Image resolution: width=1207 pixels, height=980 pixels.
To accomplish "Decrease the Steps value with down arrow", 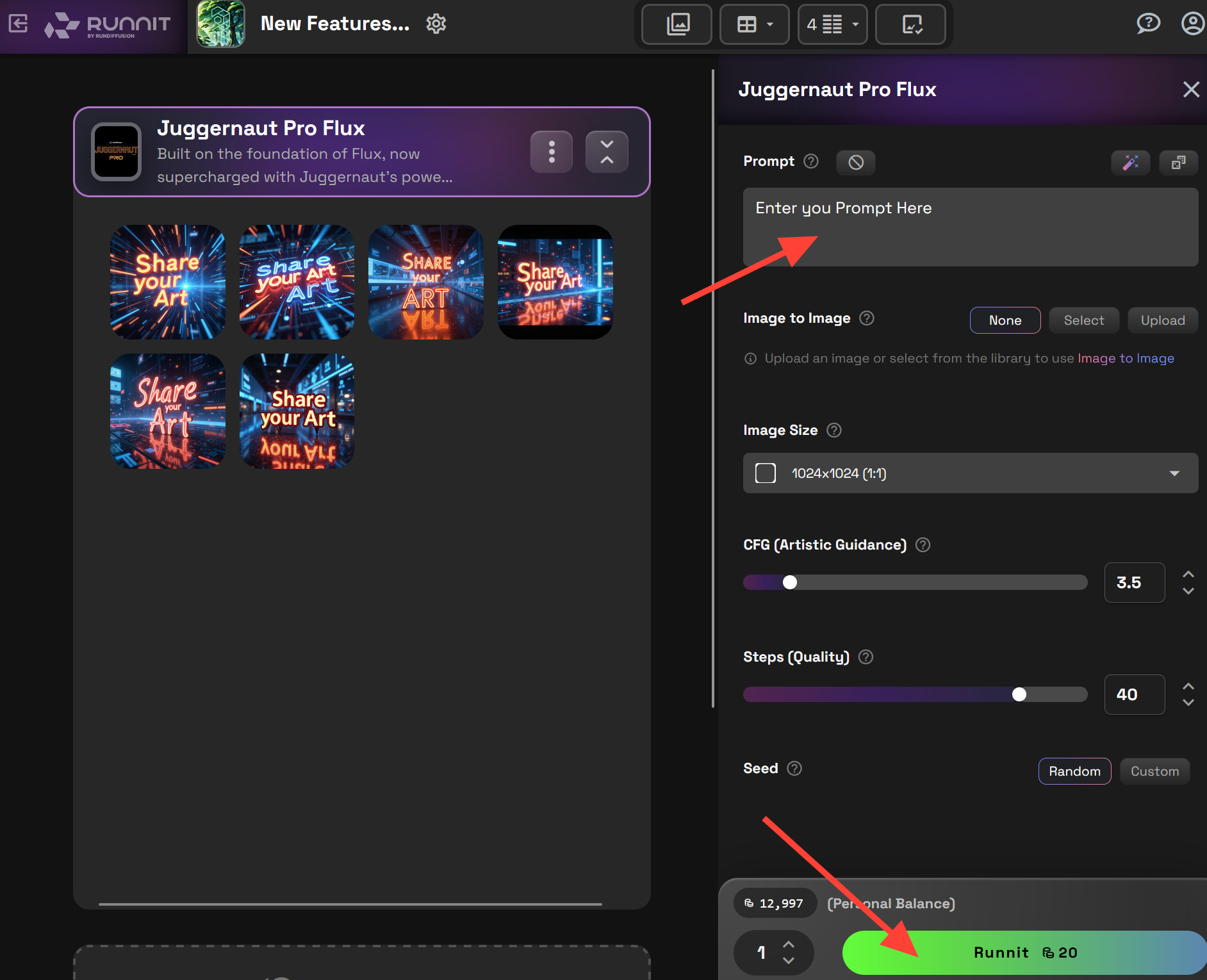I will [x=1188, y=703].
